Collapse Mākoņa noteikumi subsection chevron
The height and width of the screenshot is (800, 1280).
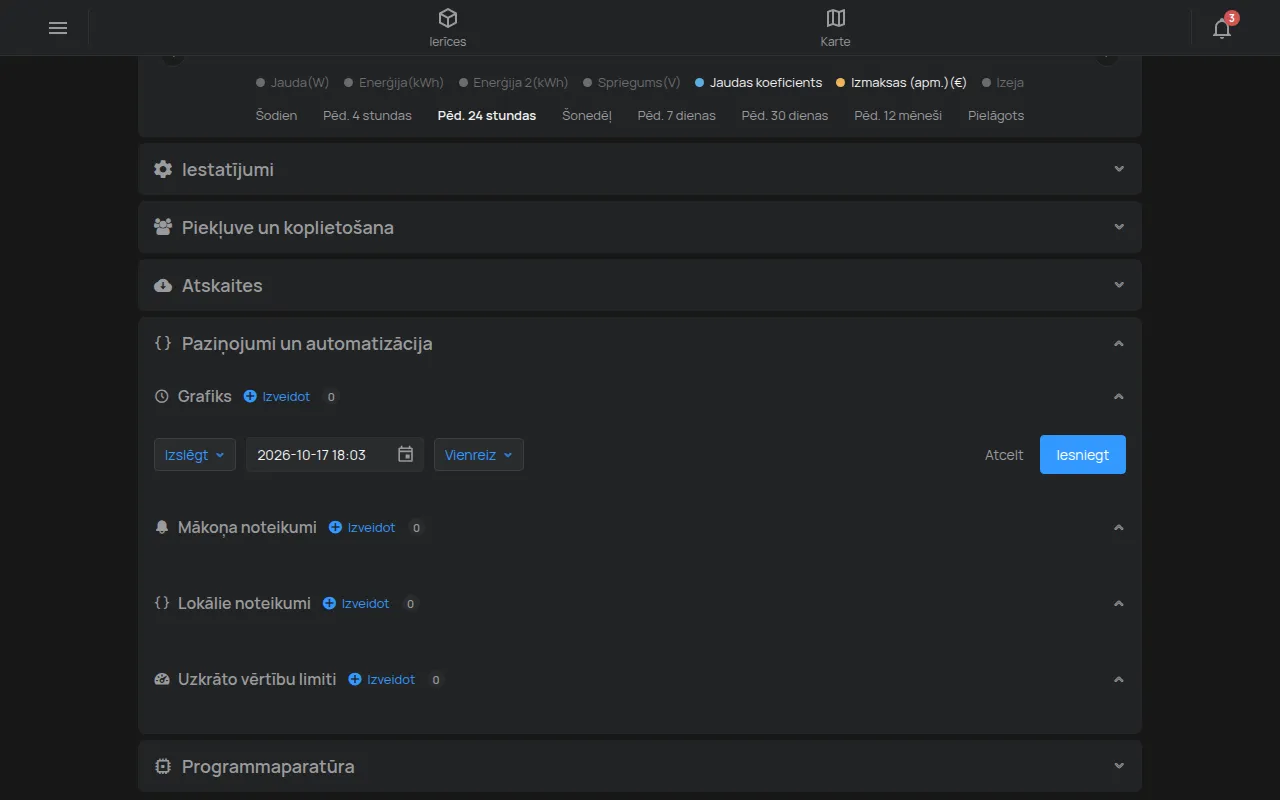tap(1119, 528)
